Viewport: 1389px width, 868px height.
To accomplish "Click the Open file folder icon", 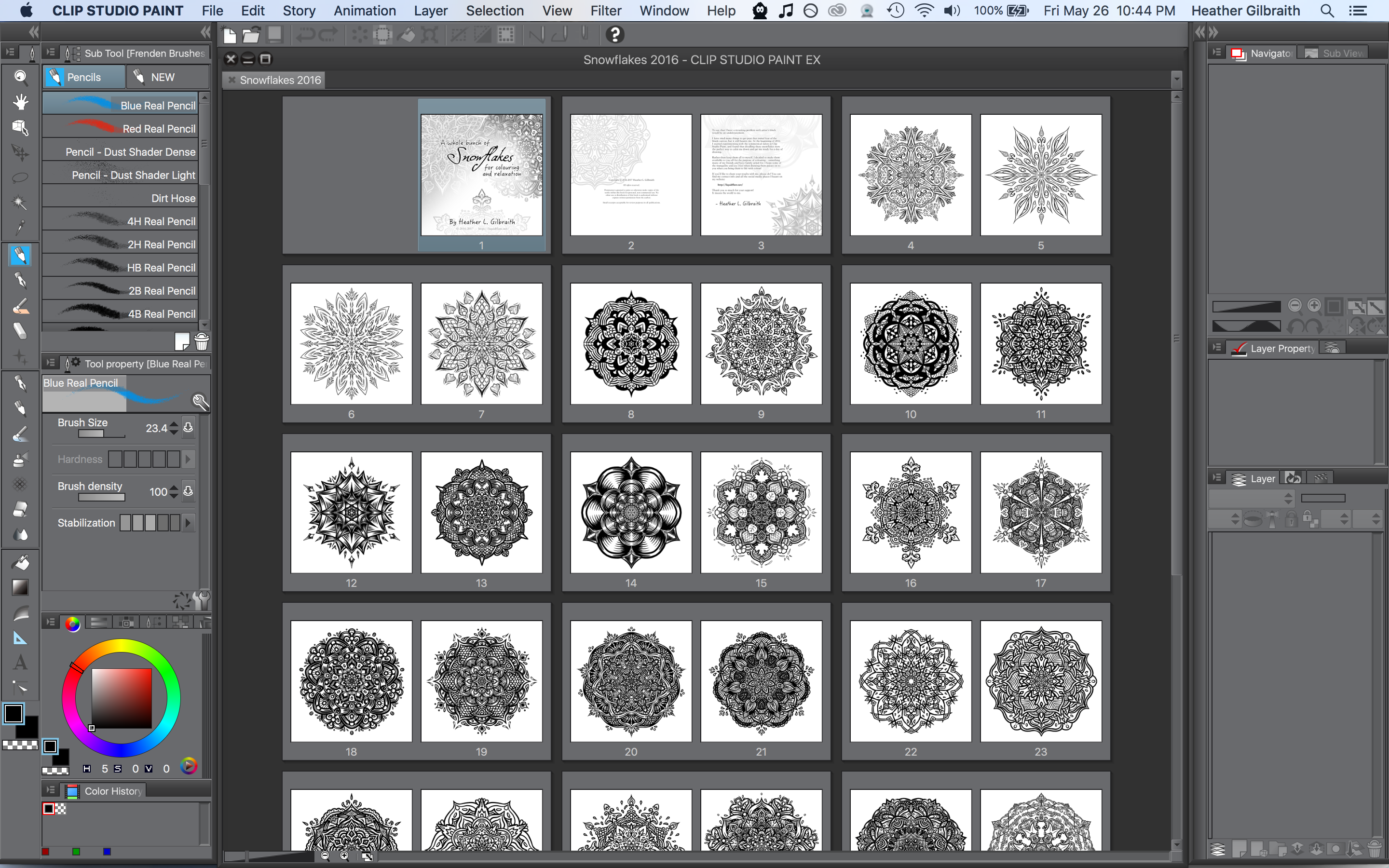I will [x=251, y=35].
